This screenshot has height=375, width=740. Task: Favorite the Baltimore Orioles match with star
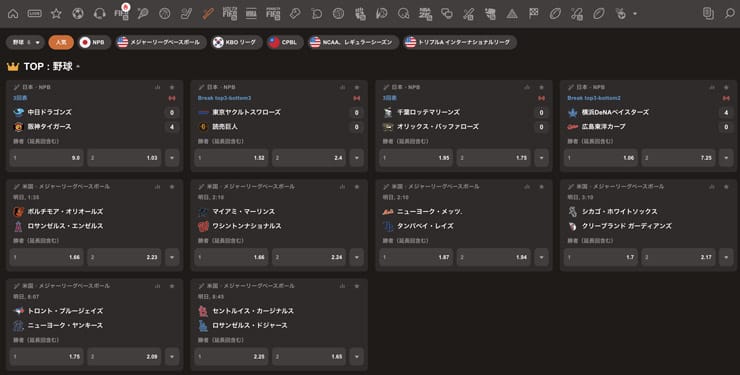[x=172, y=187]
